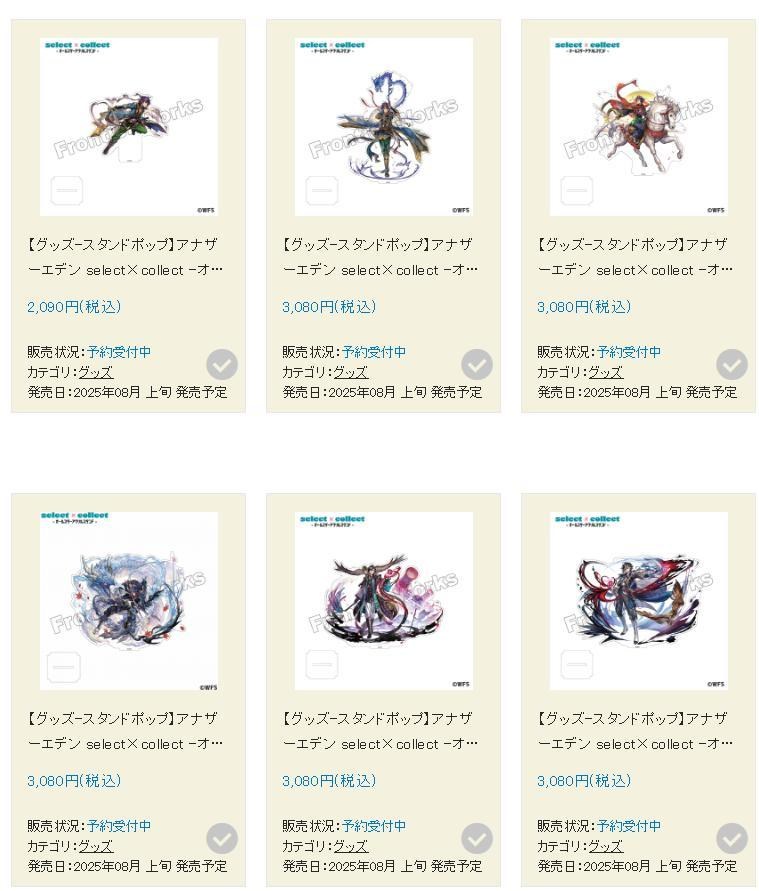
Task: Open thumbnail of green-clad character standpop
Action: click(x=129, y=127)
